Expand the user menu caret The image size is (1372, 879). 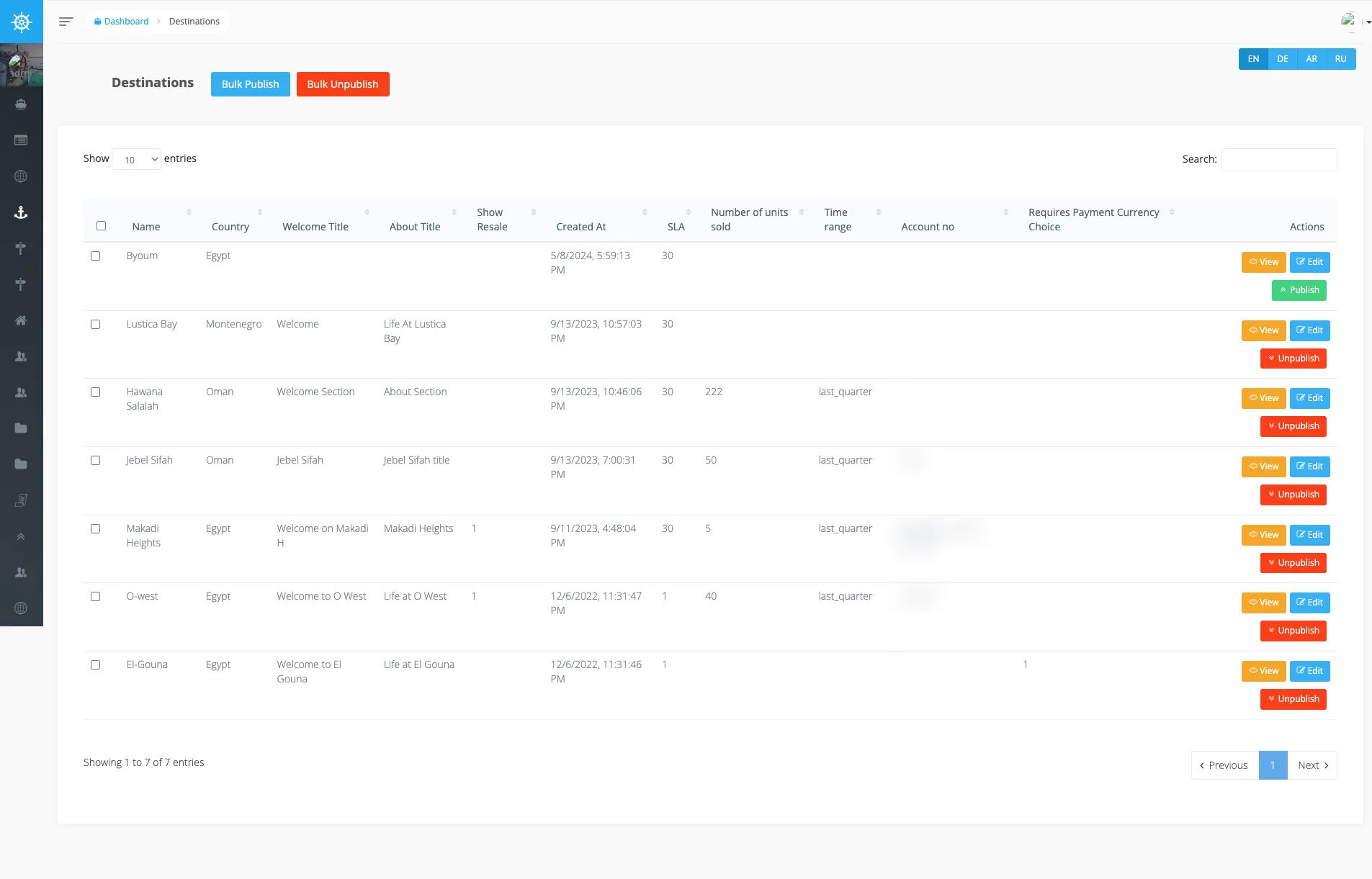pos(1368,22)
